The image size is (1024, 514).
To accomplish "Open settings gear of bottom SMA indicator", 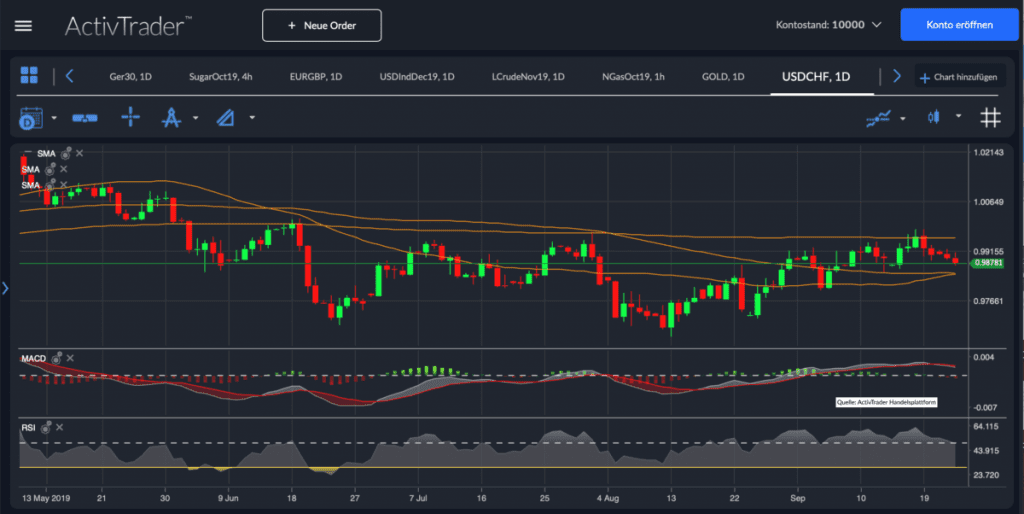I will [x=50, y=185].
